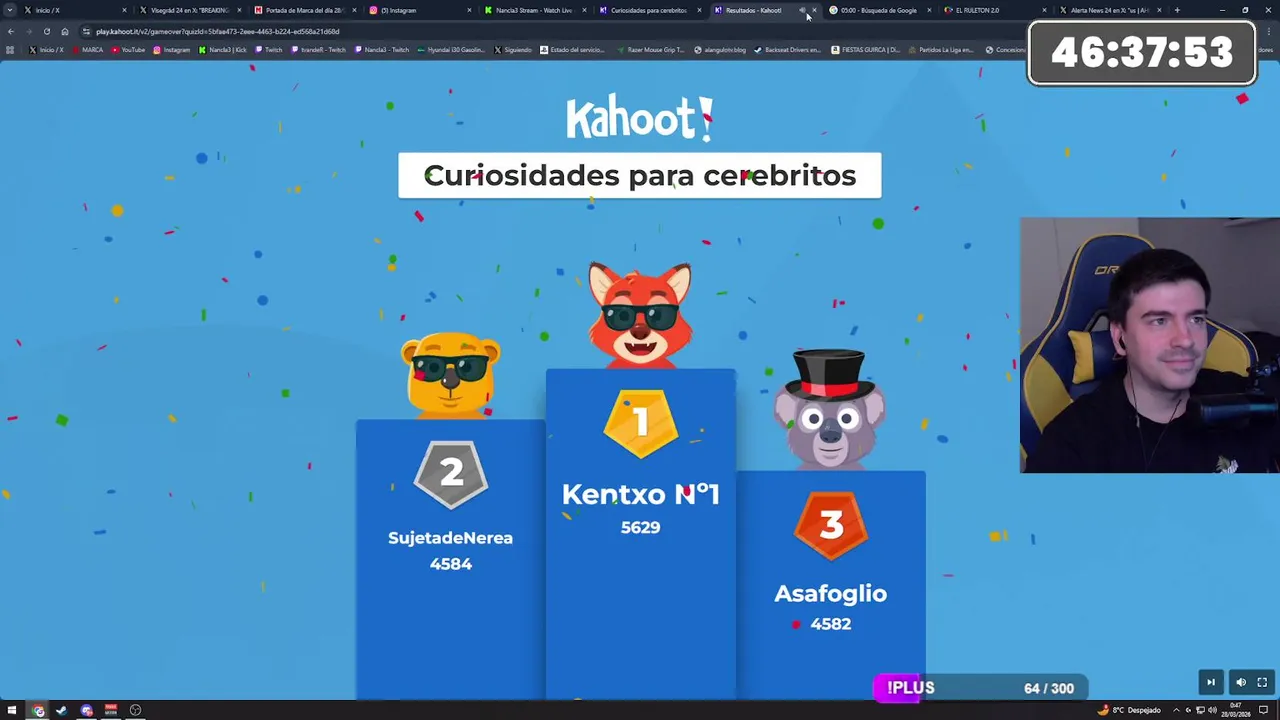Open the Instagram bookmark
Viewport: 1280px width, 720px height.
[172, 50]
